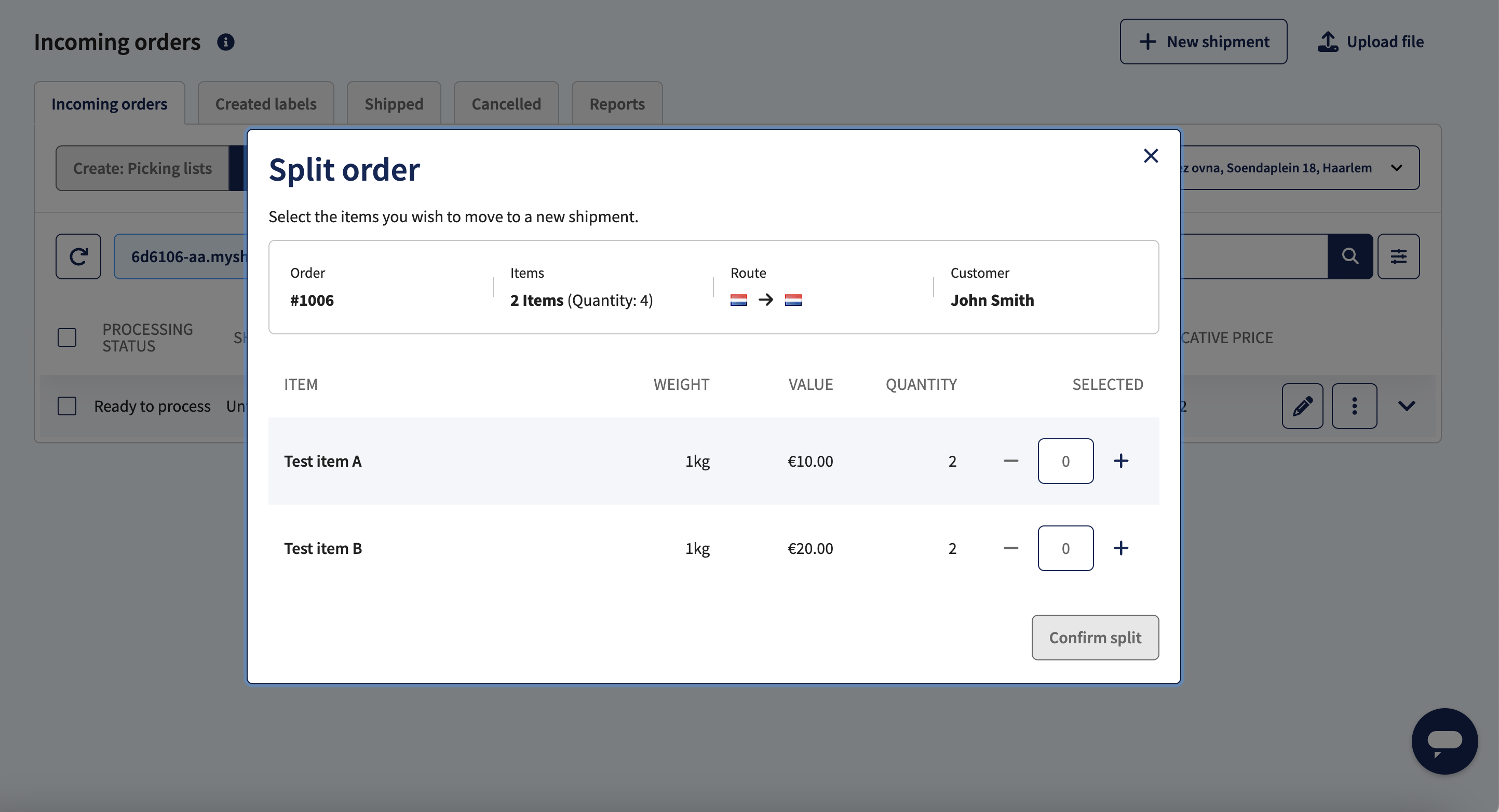Image resolution: width=1499 pixels, height=812 pixels.
Task: Switch to the Created labels tab
Action: (266, 103)
